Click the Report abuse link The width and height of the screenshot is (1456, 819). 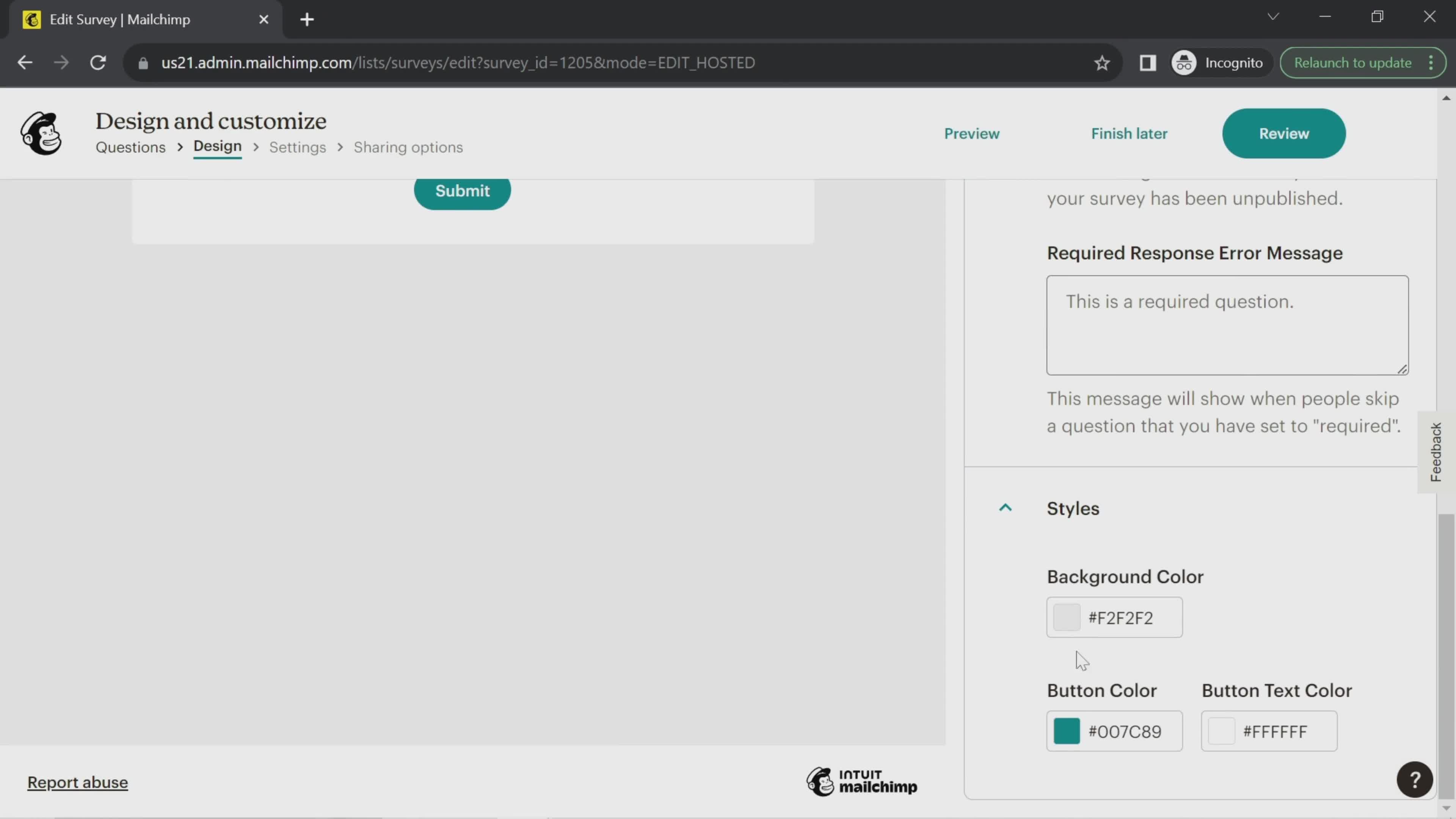pyautogui.click(x=77, y=782)
